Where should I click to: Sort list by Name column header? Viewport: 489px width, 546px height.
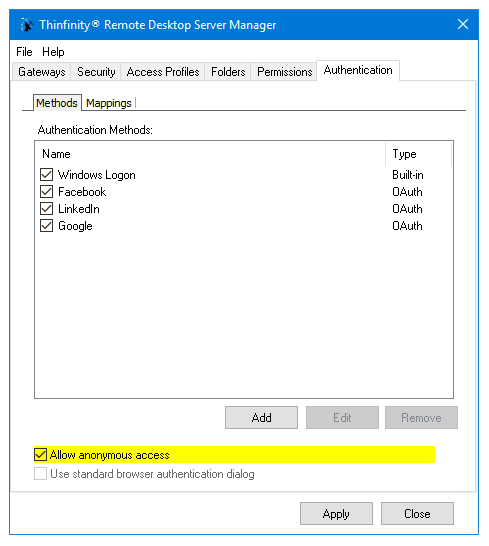[210, 154]
